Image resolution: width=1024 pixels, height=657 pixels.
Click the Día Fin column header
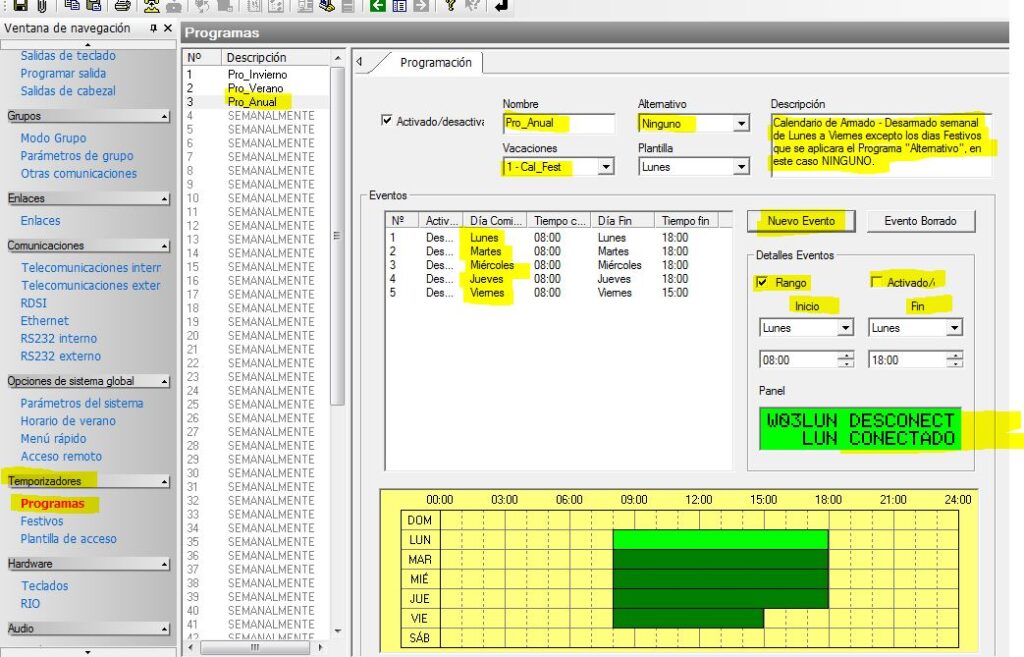623,221
